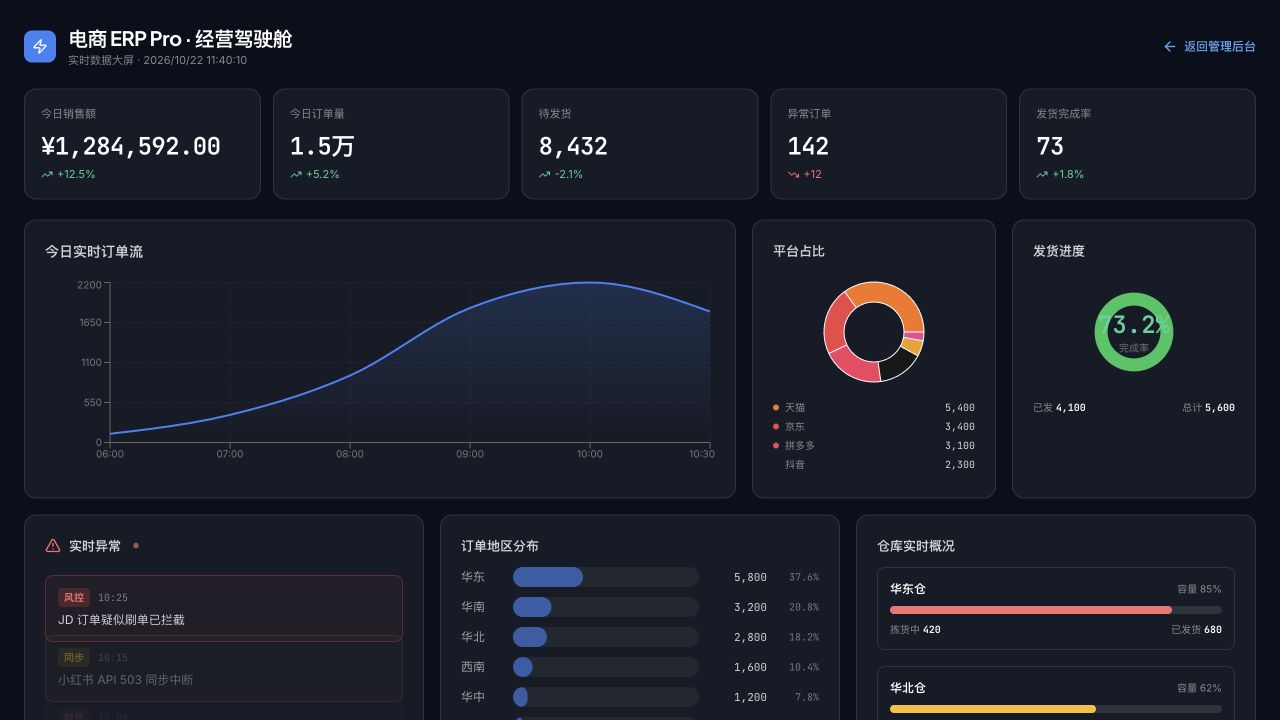The width and height of the screenshot is (1280, 720).
Task: Click the 华南 bar in 订单地区分布
Action: pos(532,607)
